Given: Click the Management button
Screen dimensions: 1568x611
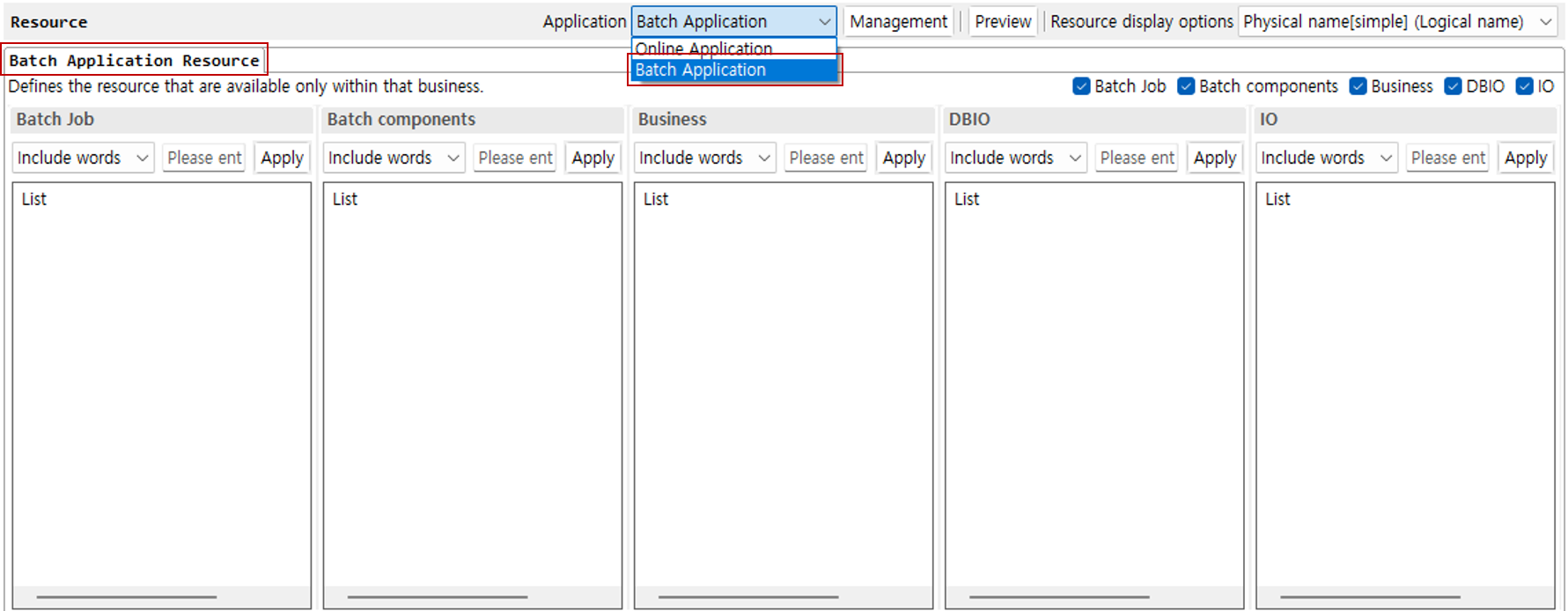Looking at the screenshot, I should pos(898,21).
